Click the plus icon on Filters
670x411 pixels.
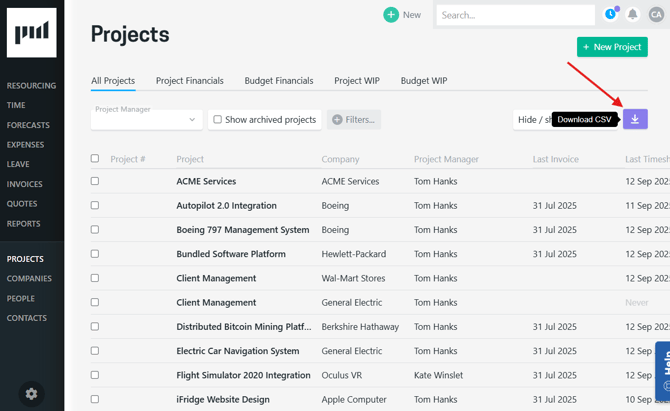click(337, 120)
